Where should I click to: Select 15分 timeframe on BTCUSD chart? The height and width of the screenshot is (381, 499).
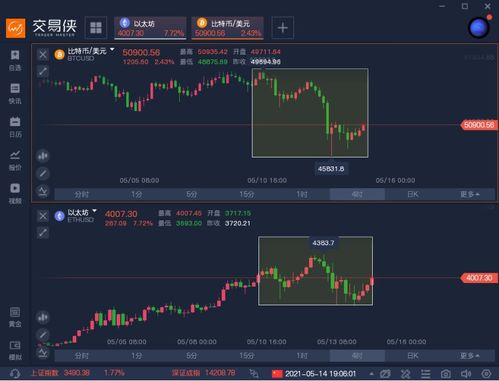(x=247, y=194)
